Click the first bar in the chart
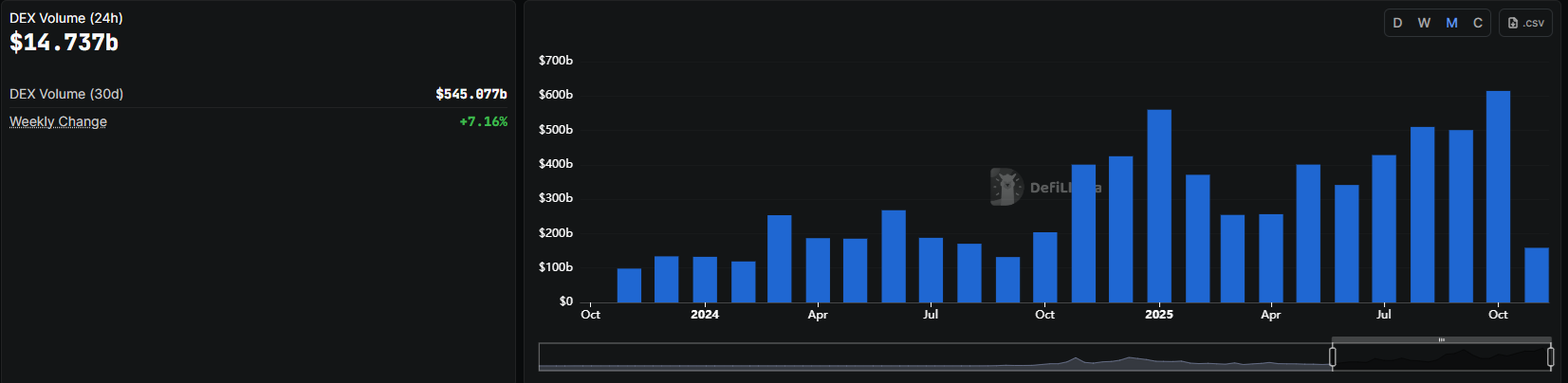Image resolution: width=1568 pixels, height=383 pixels. point(629,285)
